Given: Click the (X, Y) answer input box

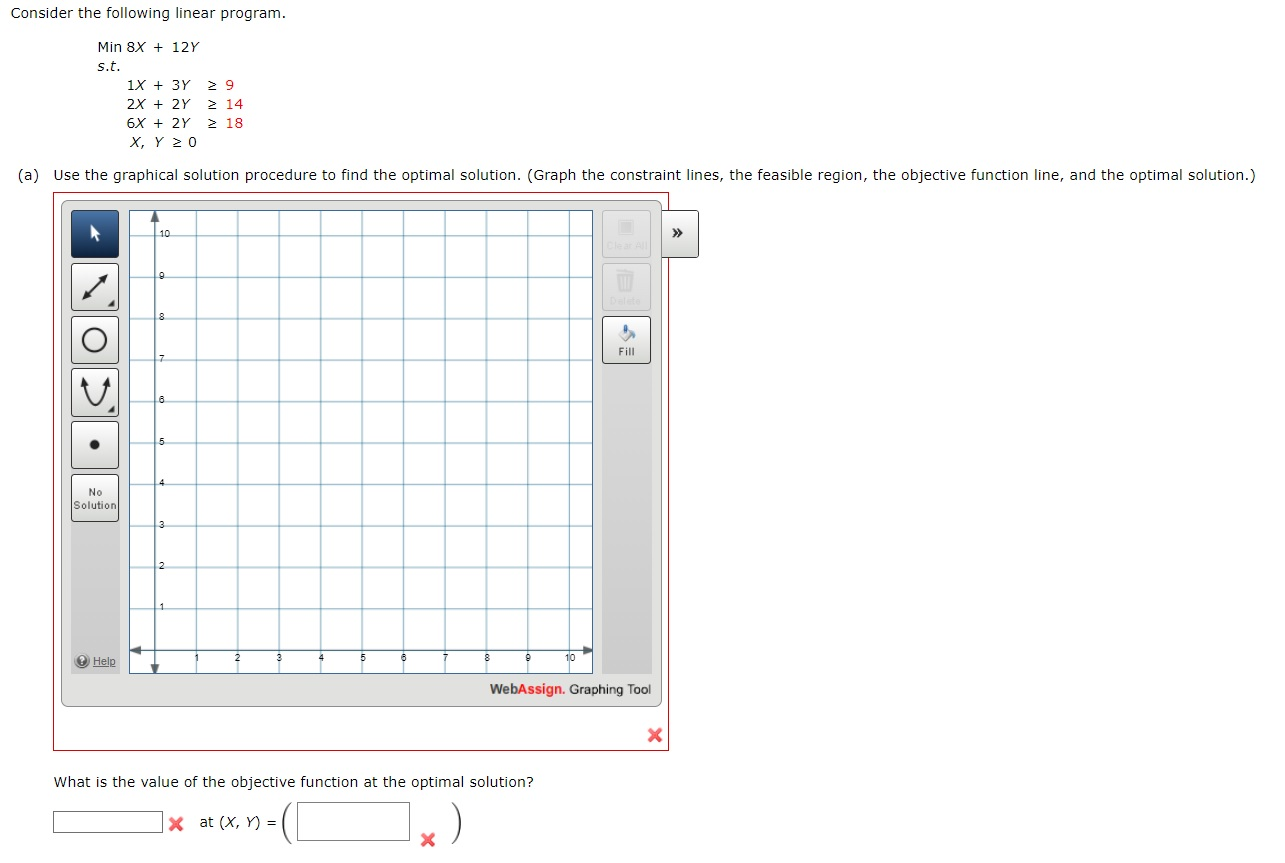Looking at the screenshot, I should (351, 820).
